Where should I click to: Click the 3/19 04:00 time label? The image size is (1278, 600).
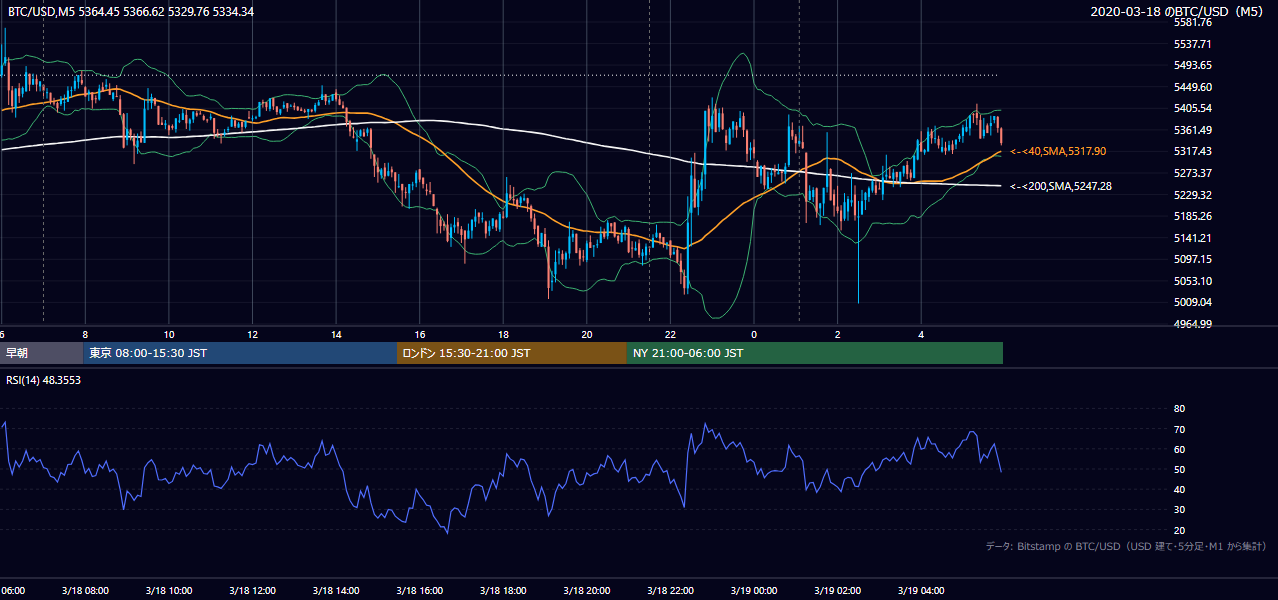(921, 590)
